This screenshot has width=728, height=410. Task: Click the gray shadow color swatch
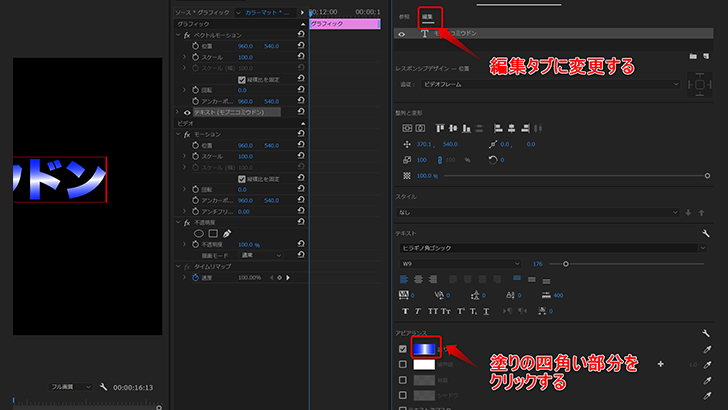(x=424, y=395)
